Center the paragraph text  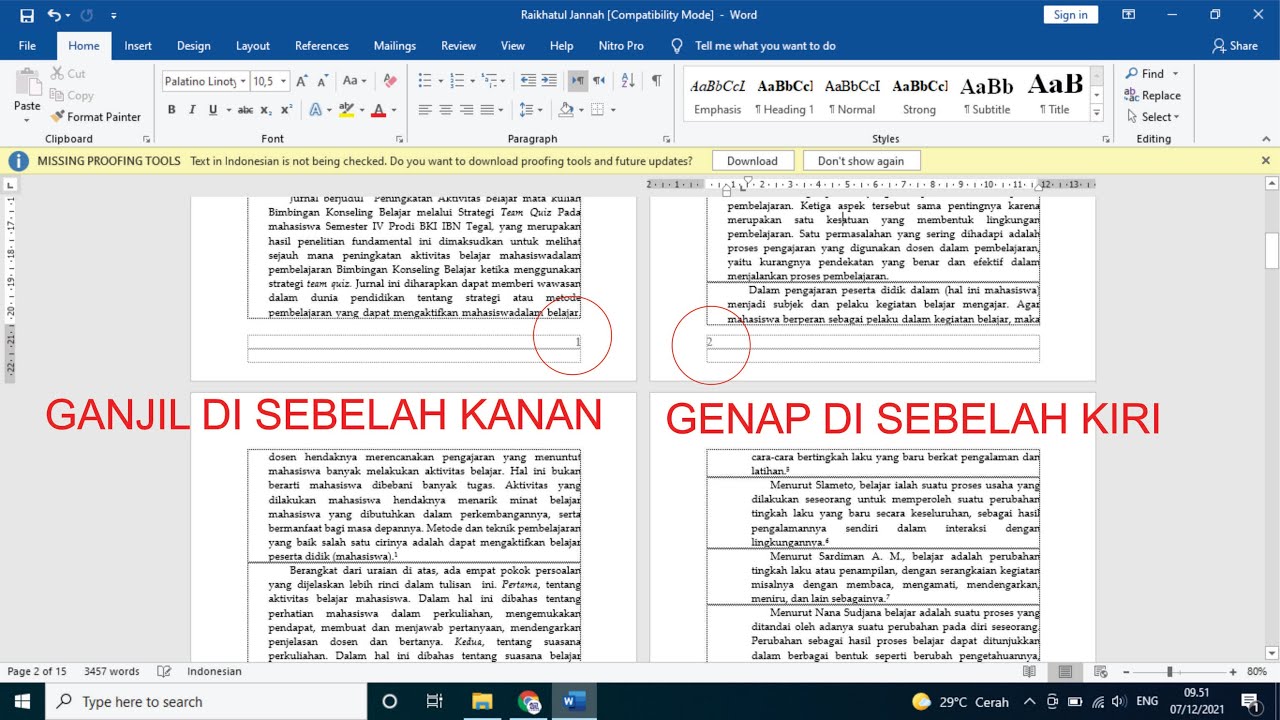click(446, 110)
